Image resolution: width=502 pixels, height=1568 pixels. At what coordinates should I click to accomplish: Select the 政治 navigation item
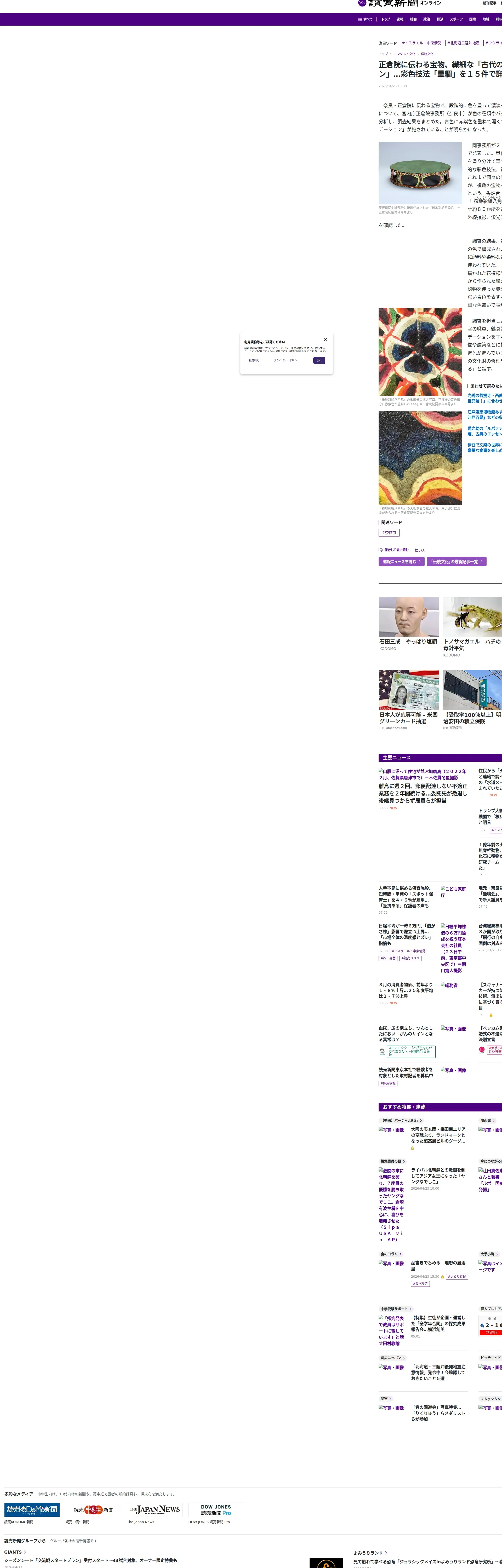(x=426, y=20)
